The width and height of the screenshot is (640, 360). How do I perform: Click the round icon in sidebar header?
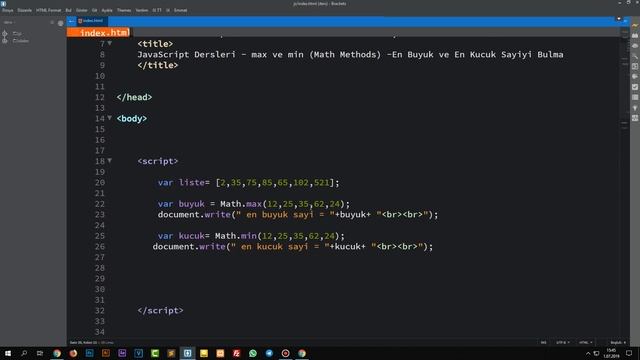tap(60, 23)
